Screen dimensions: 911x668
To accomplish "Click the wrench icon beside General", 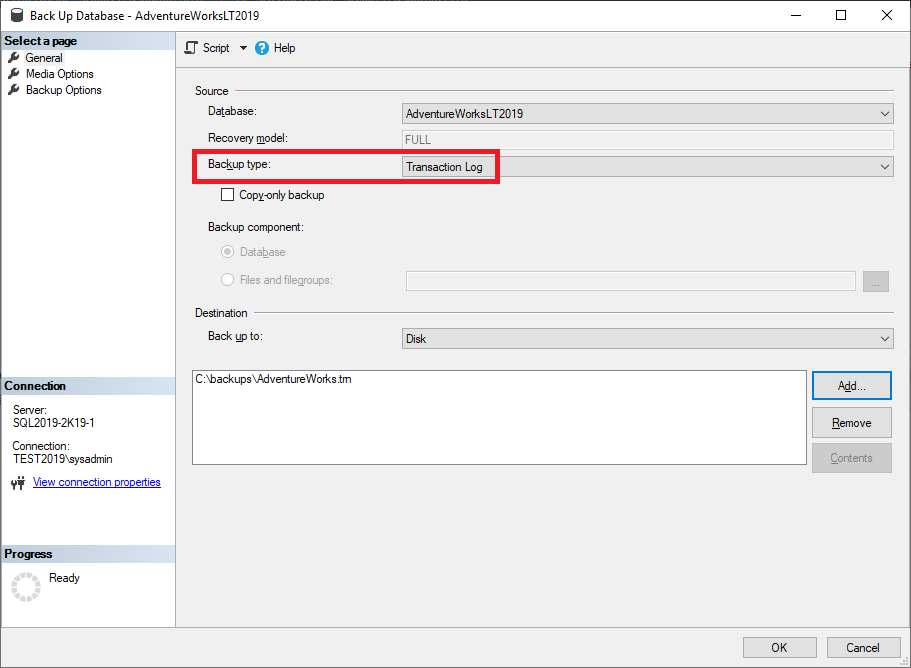I will click(14, 57).
